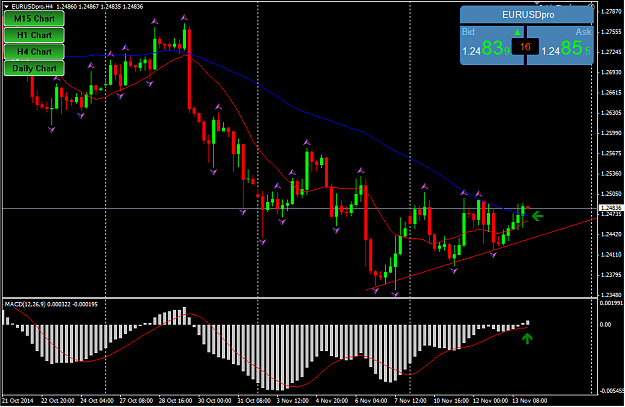Viewport: 625px width, 407px height.
Task: Select the EURUSDpro panel header
Action: click(527, 15)
